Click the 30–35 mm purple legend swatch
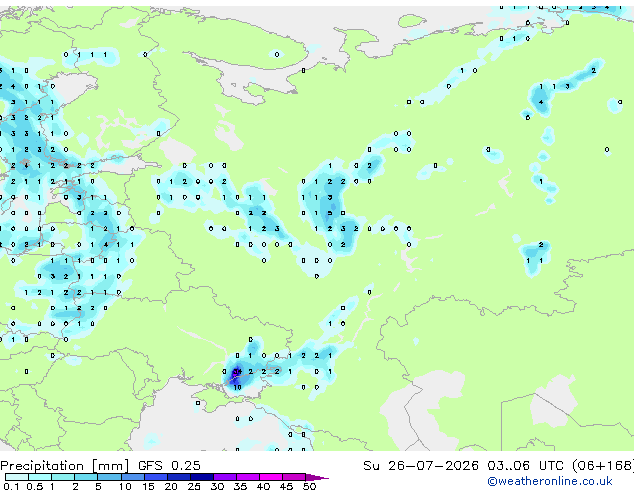Screen dimensions: 634x490 tap(224, 477)
